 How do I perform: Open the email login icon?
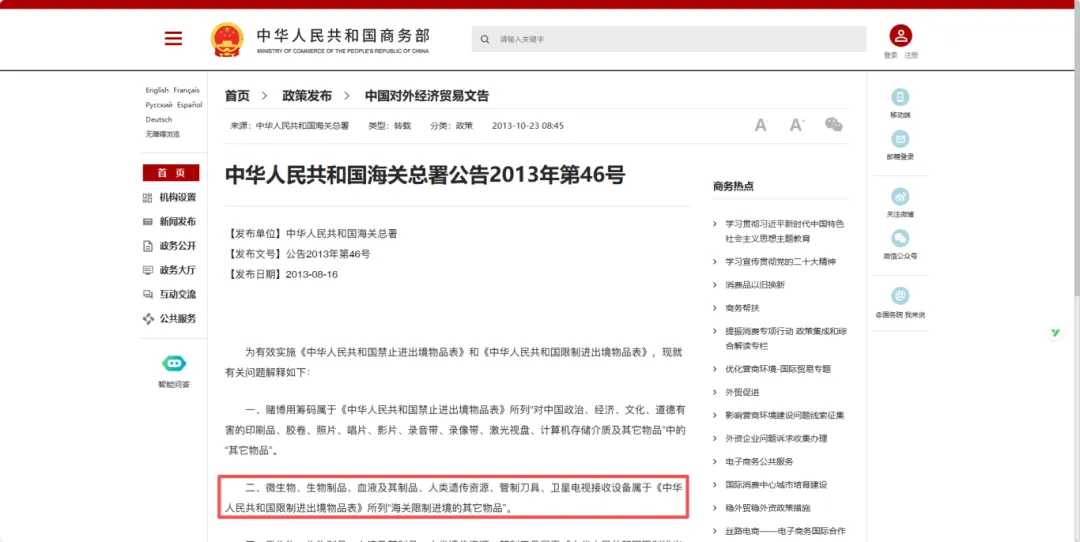point(900,139)
